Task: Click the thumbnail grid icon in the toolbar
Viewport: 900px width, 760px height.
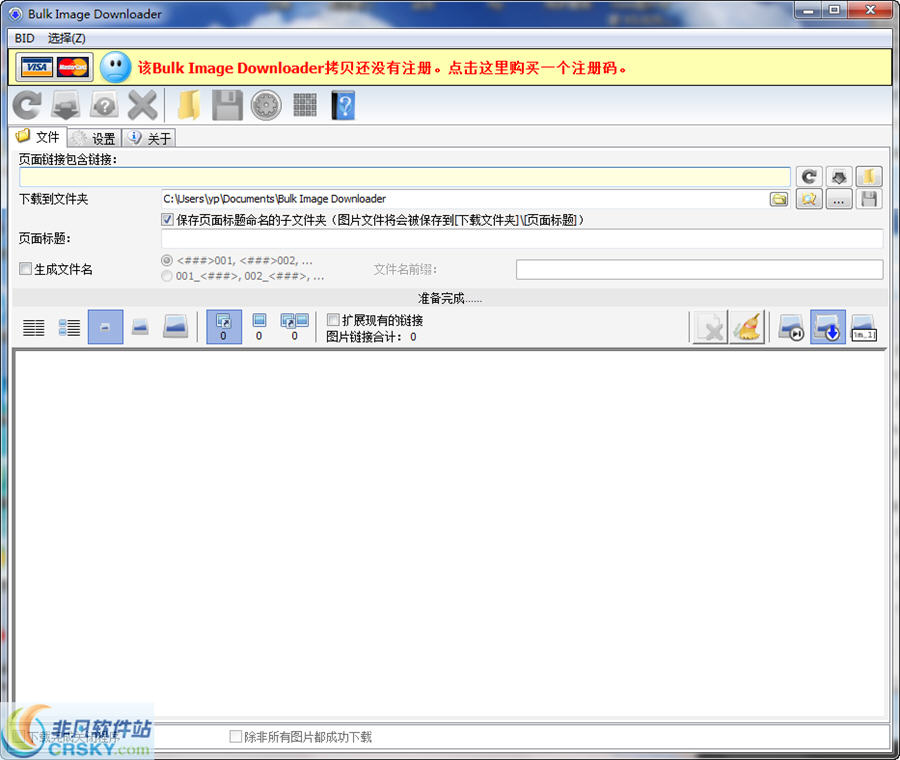Action: click(305, 105)
